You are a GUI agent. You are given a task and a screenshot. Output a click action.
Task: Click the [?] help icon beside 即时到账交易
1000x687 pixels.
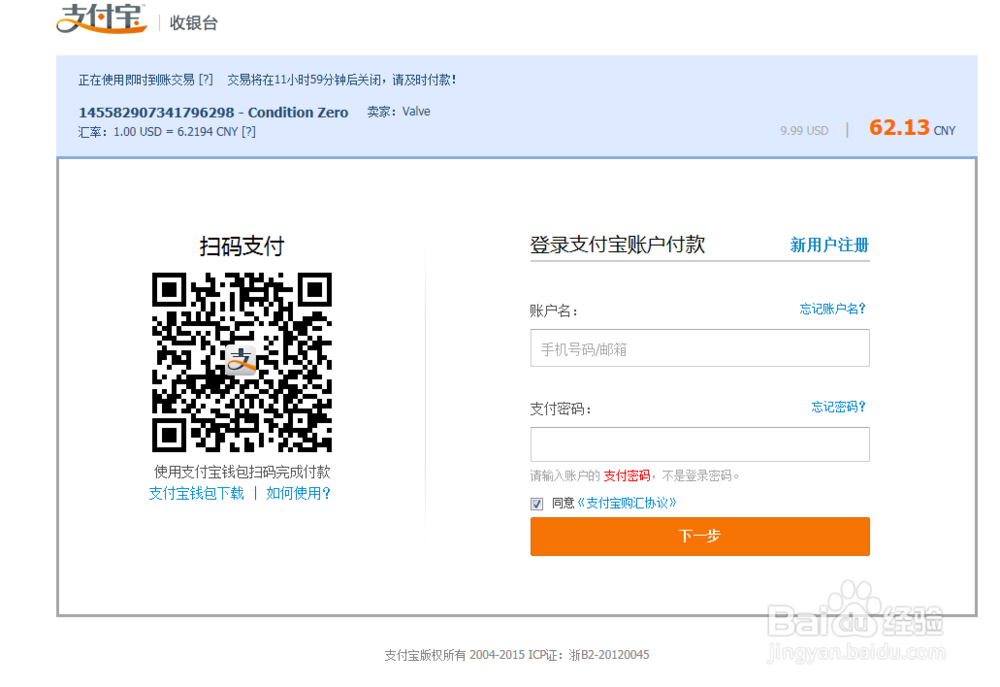click(x=207, y=78)
